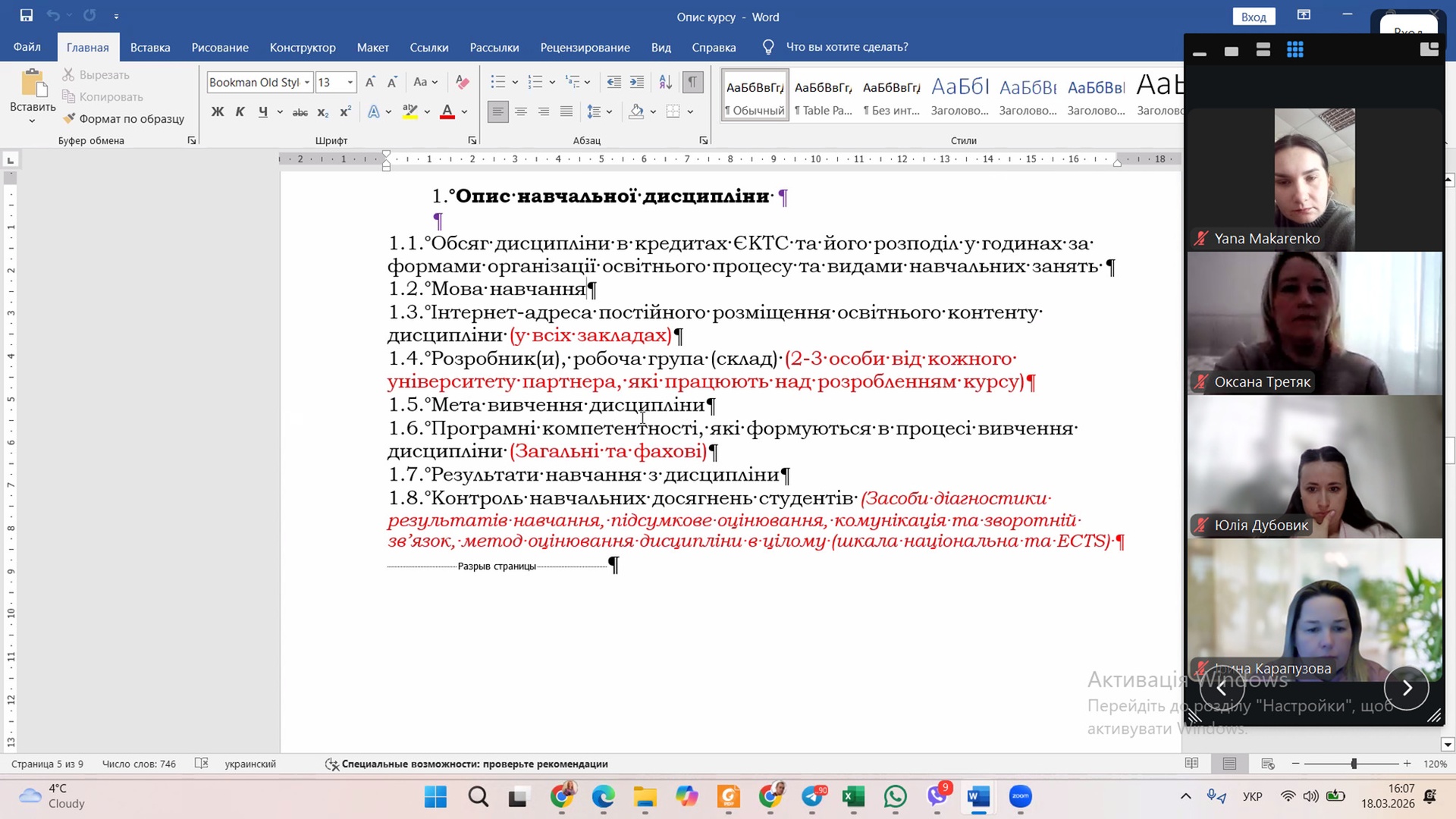The image size is (1456, 819).
Task: Click the Sort paragraphs icon
Action: tap(665, 82)
